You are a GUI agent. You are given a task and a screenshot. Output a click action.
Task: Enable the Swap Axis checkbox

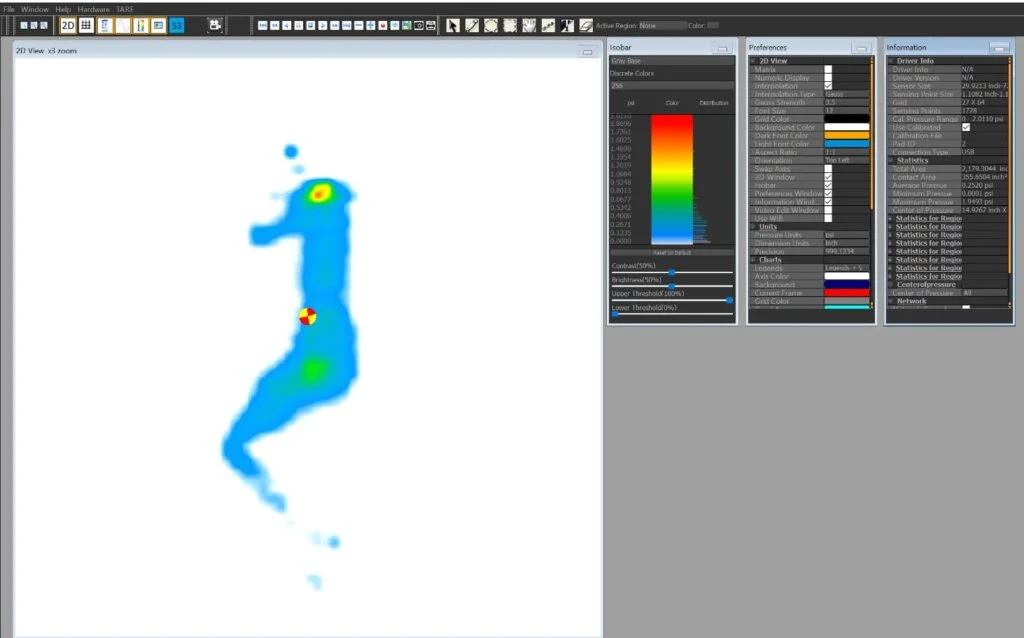point(828,170)
